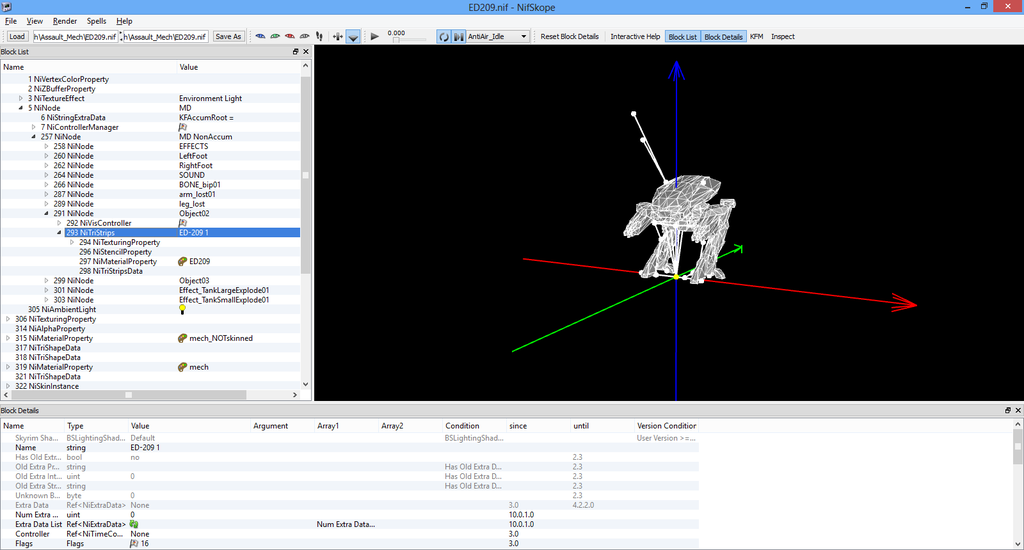Click the Flags value flag icon

(134, 543)
